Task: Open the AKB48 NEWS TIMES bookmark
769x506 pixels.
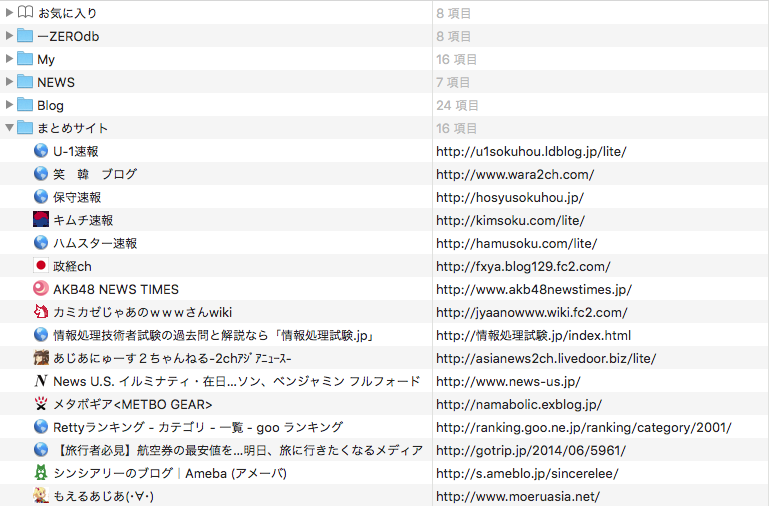Action: [116, 290]
